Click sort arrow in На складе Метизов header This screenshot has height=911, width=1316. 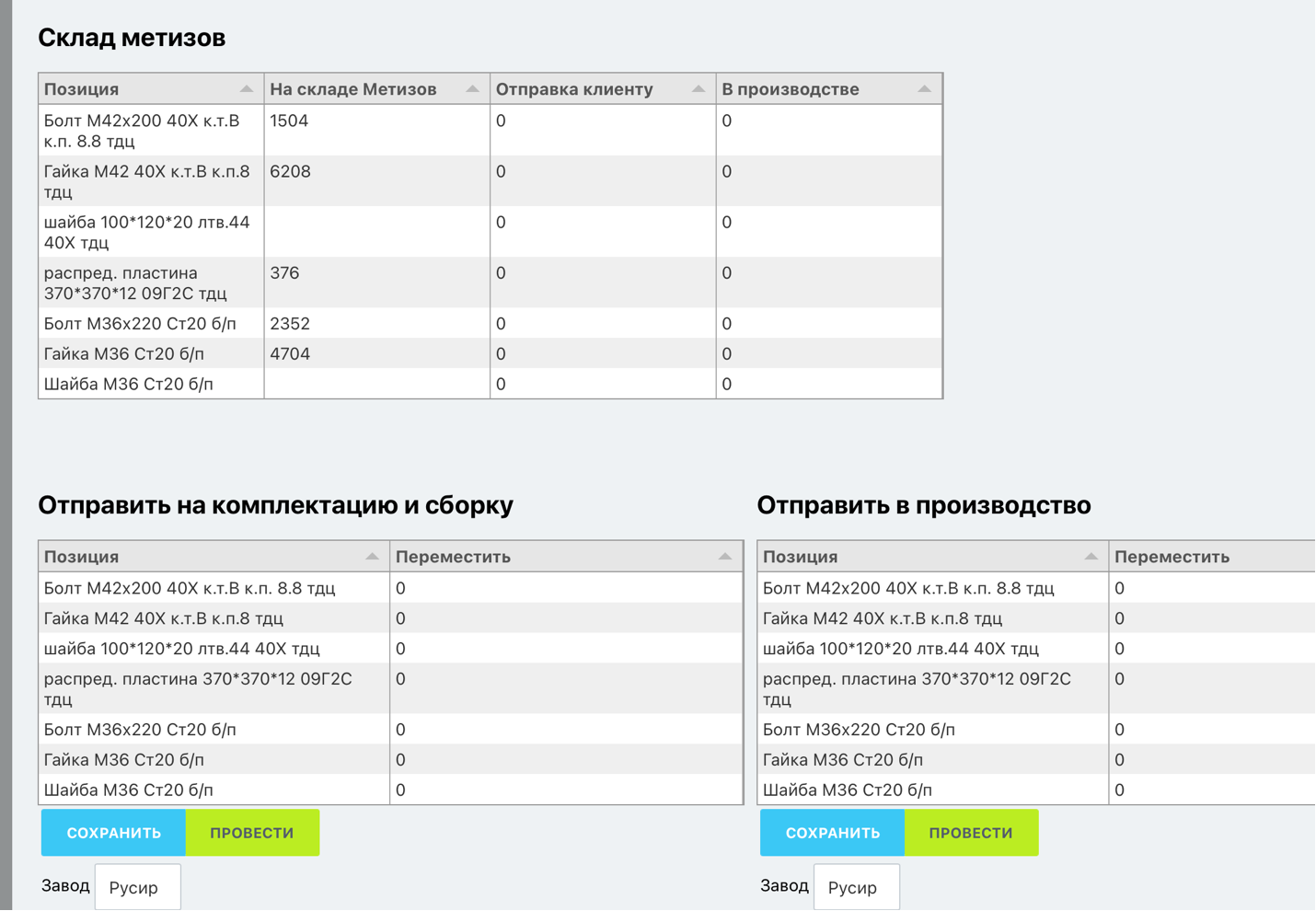(x=472, y=89)
